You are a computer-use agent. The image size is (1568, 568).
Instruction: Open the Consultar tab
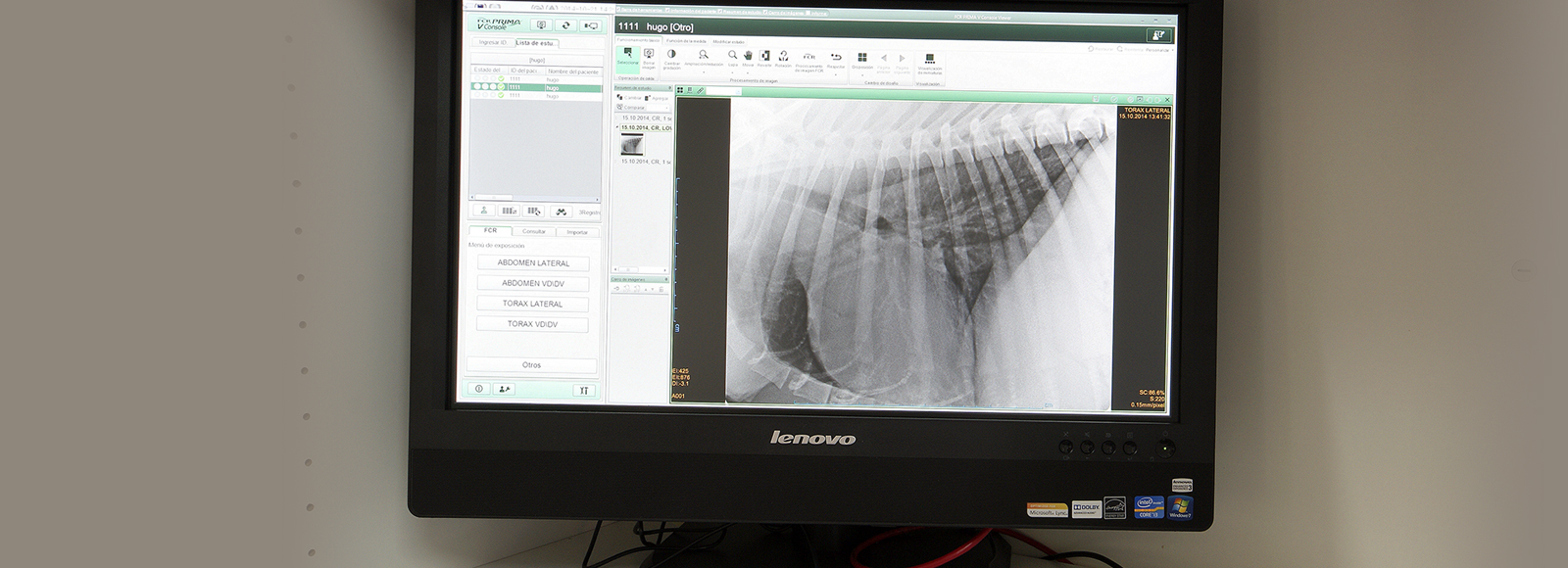pyautogui.click(x=534, y=231)
